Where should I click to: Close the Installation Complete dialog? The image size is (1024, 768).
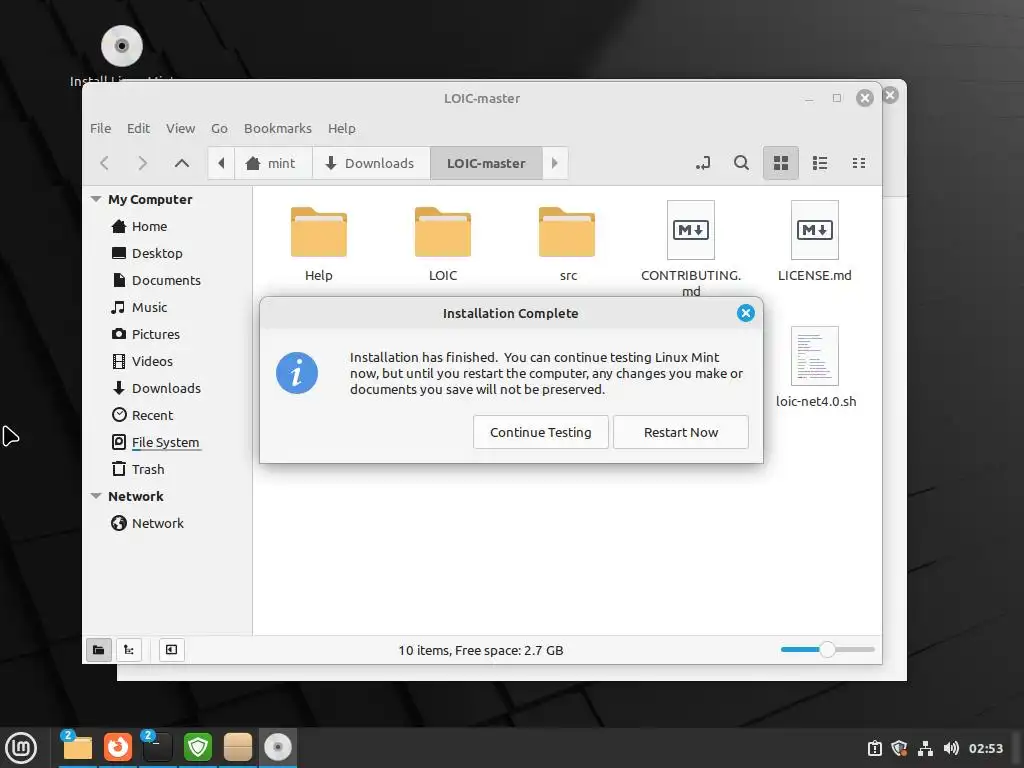[x=745, y=313]
